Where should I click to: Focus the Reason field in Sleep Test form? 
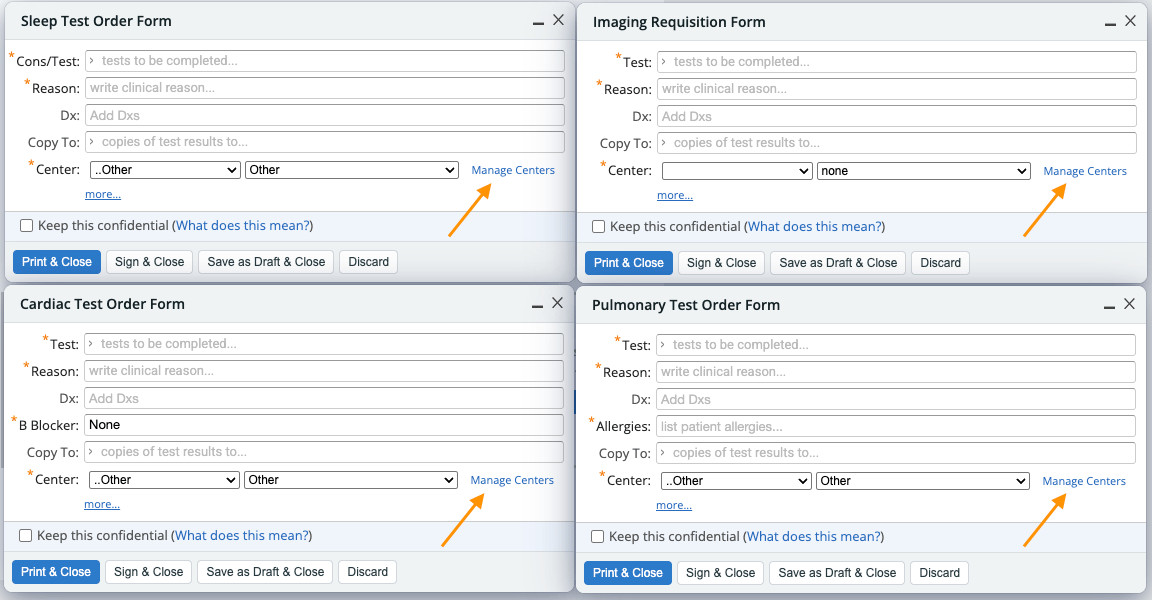pyautogui.click(x=325, y=88)
